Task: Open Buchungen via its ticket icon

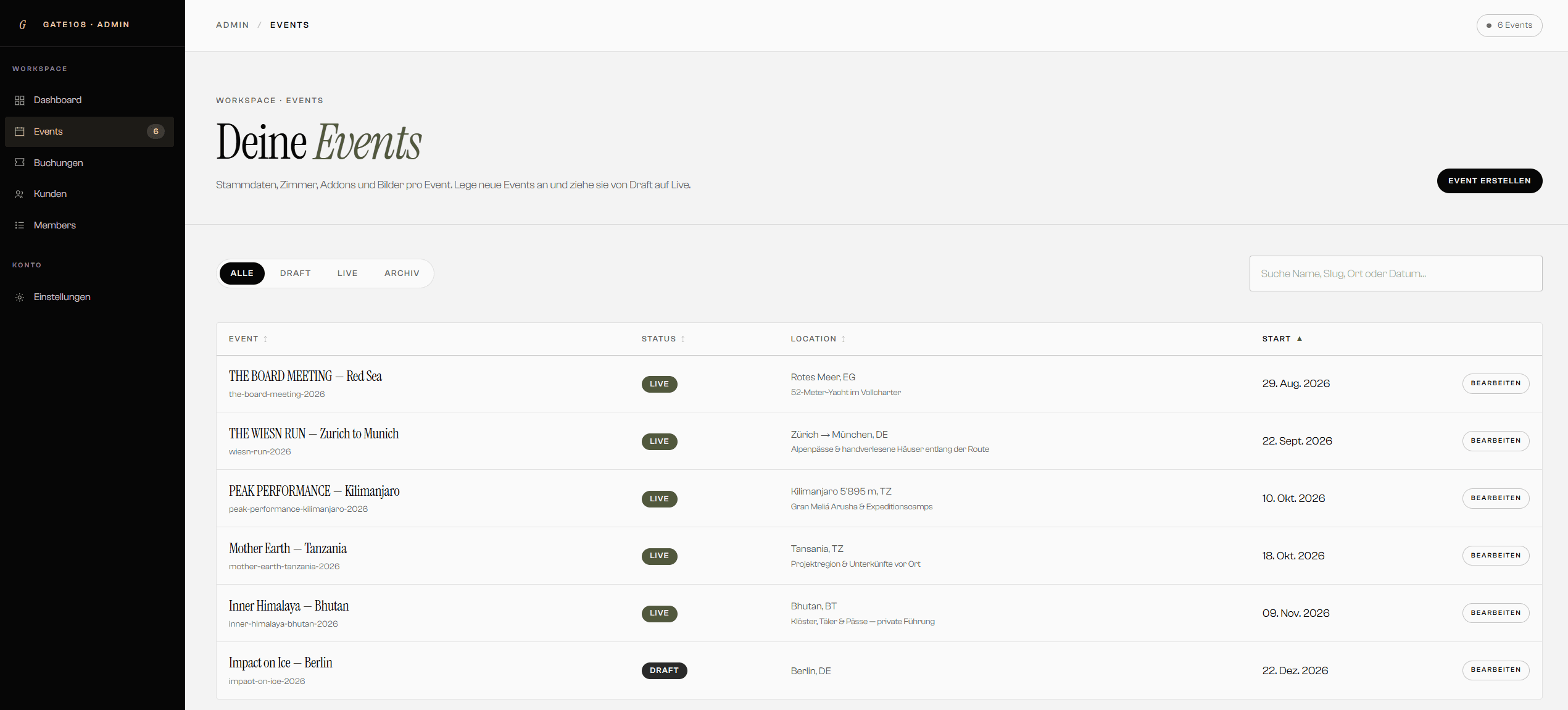Action: point(20,162)
